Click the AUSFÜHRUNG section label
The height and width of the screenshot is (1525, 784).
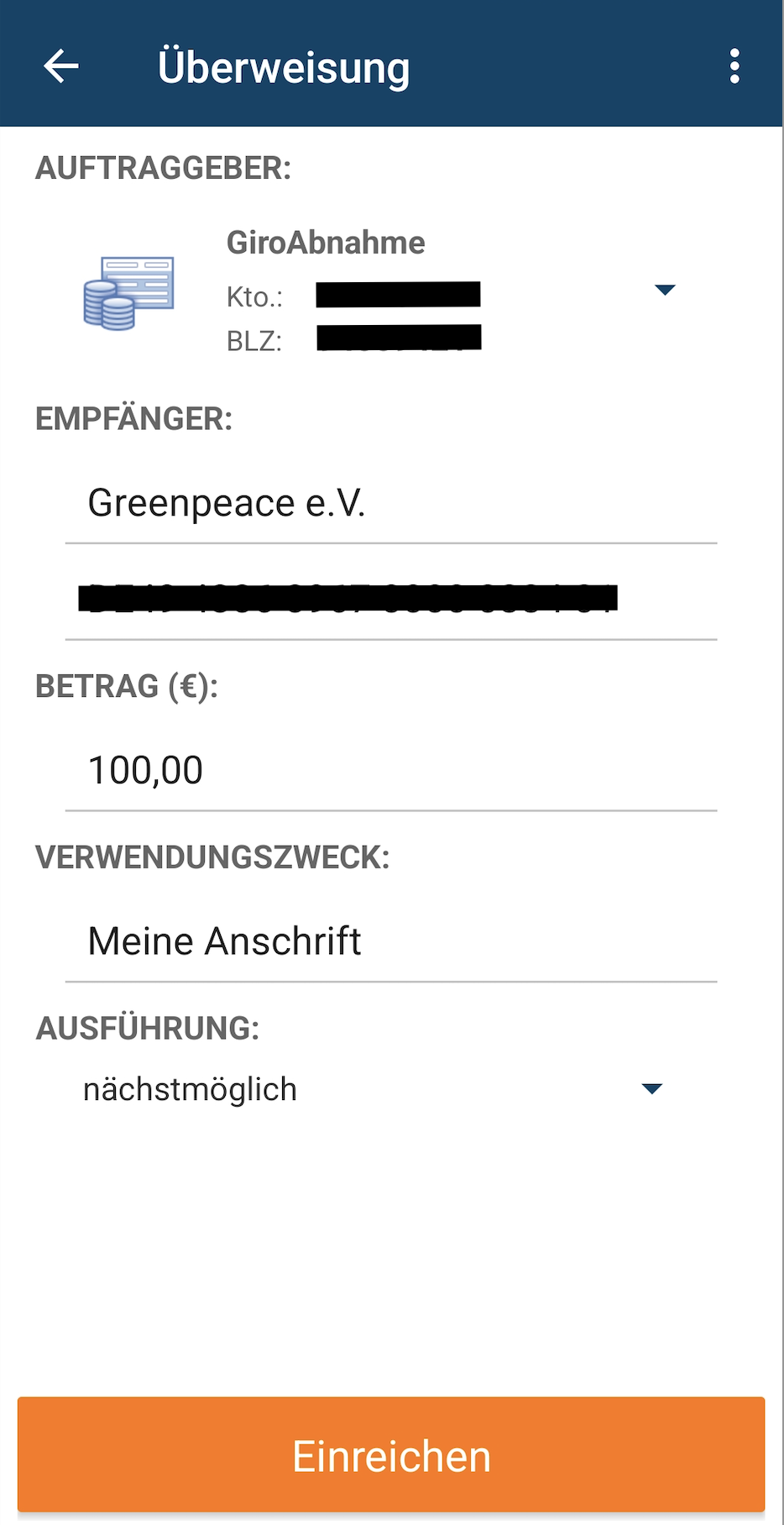pyautogui.click(x=148, y=1029)
